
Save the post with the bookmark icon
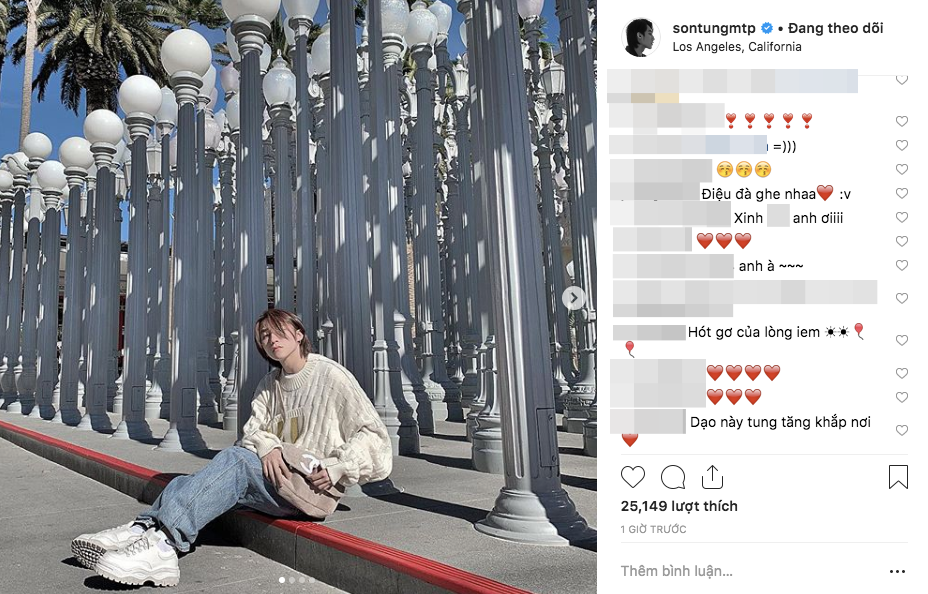coord(898,477)
